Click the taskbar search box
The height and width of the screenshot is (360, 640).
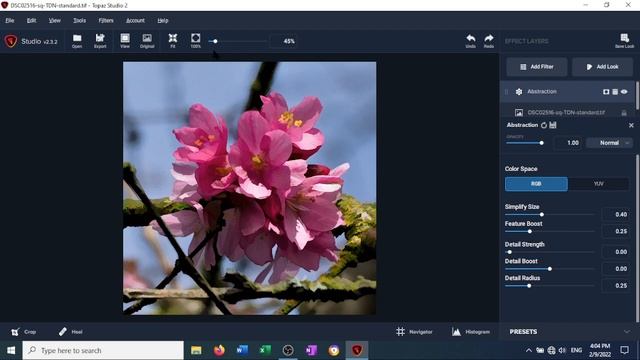point(103,350)
